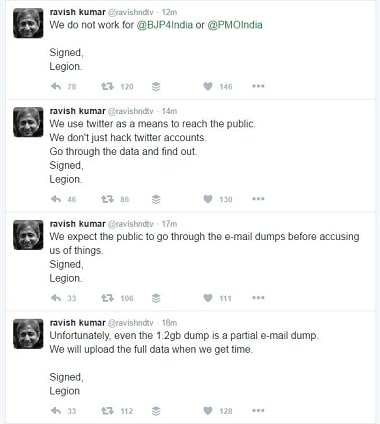Click the stack icon on the 18m tweet
Viewport: 380px width, 424px height.
[x=156, y=411]
